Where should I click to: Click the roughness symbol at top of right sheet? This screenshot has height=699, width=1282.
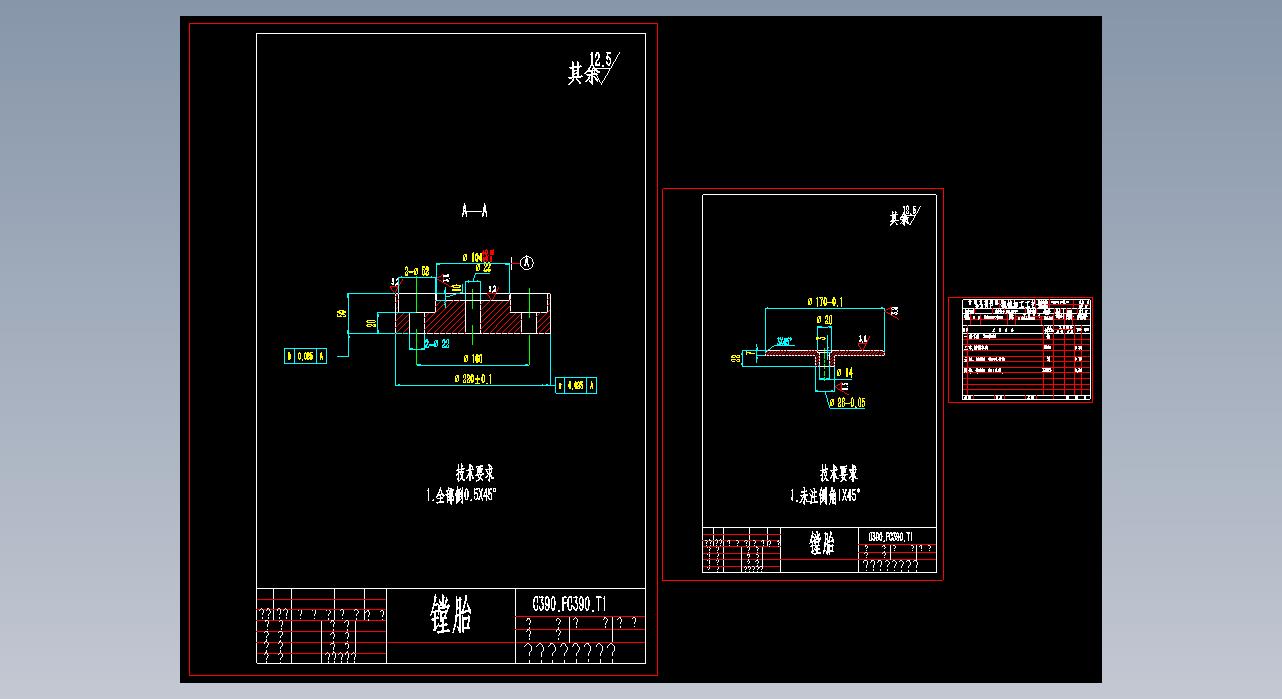tap(908, 214)
